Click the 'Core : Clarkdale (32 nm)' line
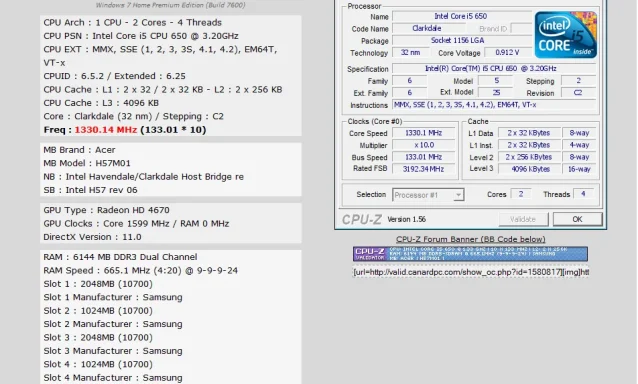This screenshot has width=638, height=384. (x=133, y=117)
